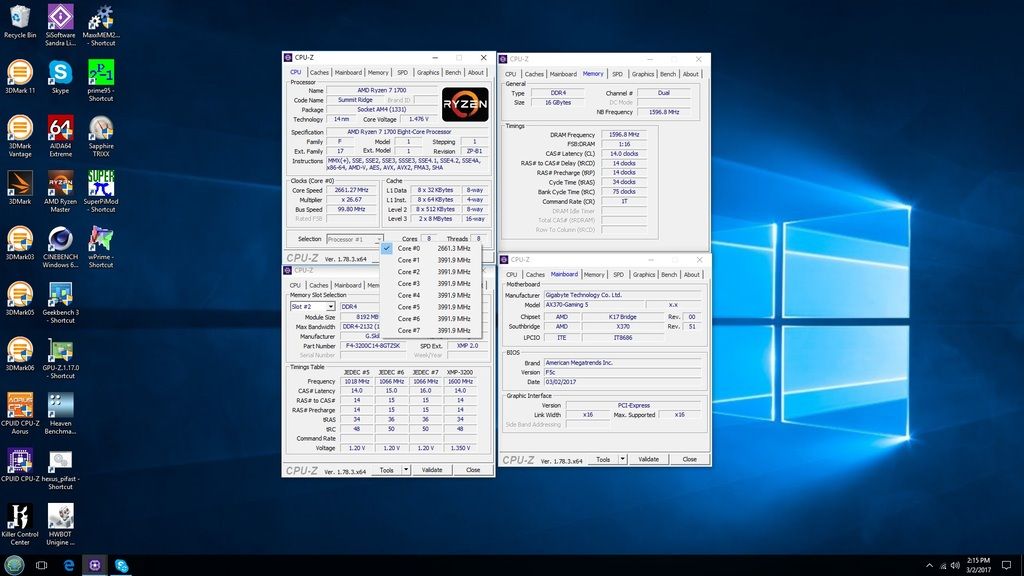Choose Core #1 from the core list

[430, 260]
